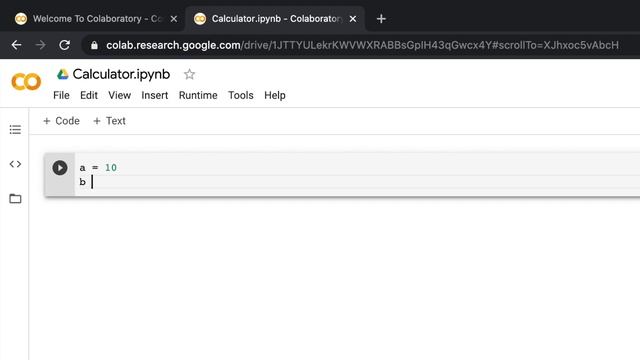Go forward with browser forward arrow
The height and width of the screenshot is (360, 640).
point(40,45)
